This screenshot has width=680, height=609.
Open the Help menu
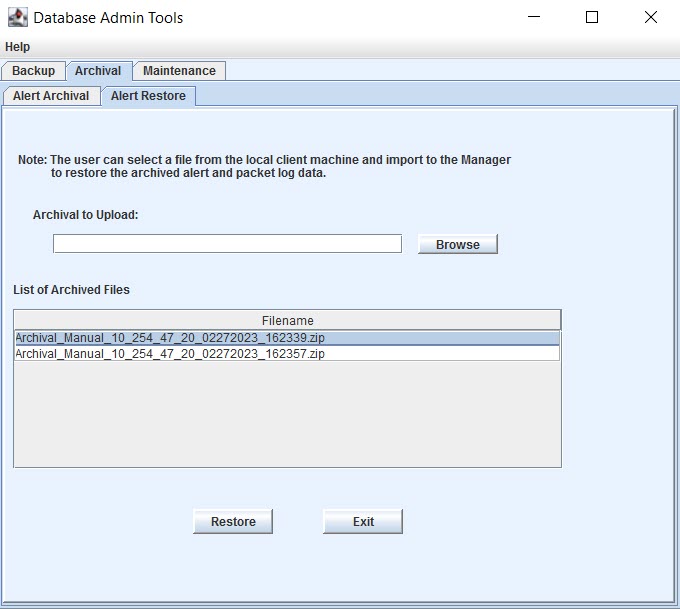[x=17, y=47]
